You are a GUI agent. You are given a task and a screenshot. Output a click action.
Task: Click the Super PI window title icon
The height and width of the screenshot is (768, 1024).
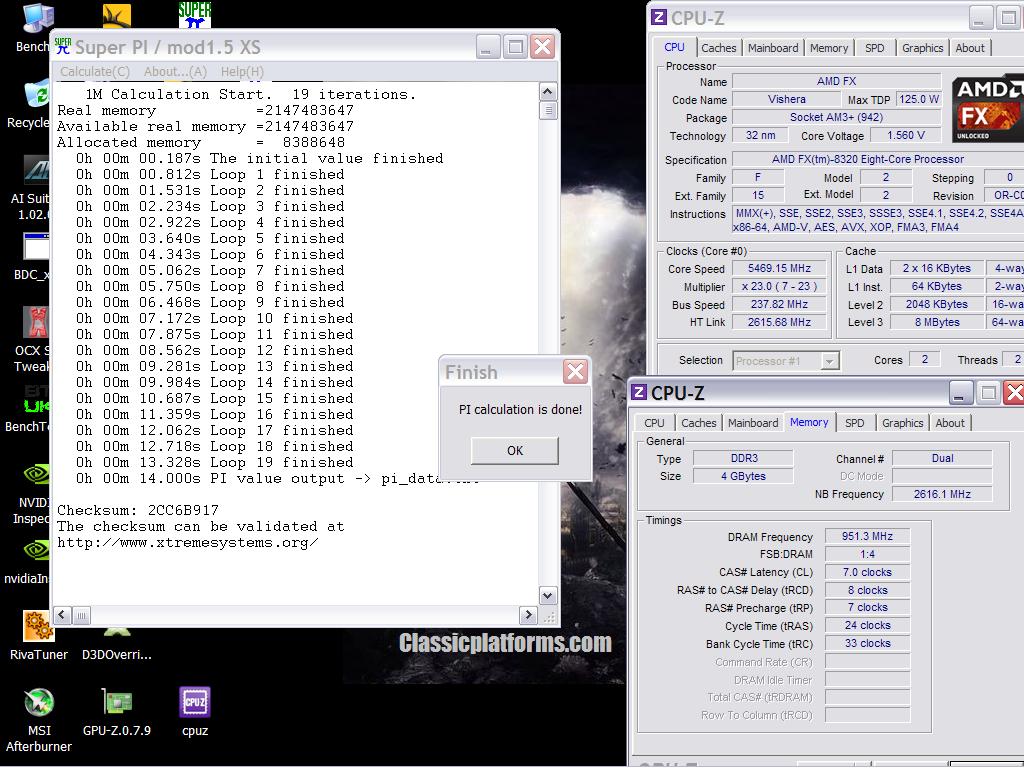[63, 46]
